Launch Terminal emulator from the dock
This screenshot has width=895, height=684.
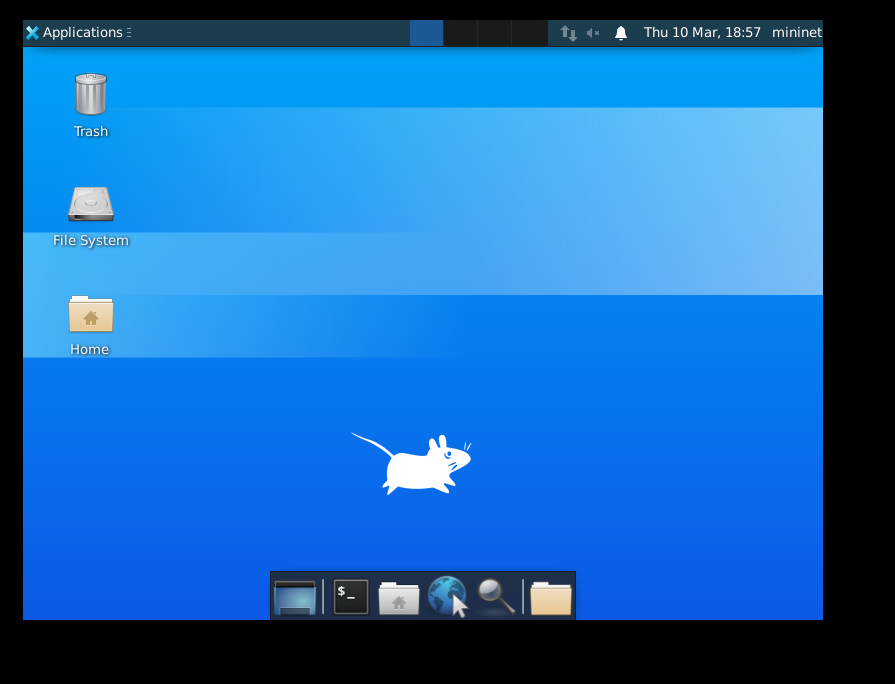pyautogui.click(x=350, y=597)
